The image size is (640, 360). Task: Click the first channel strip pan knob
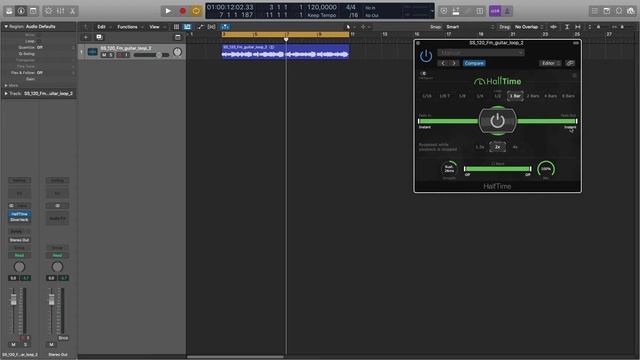pos(19,267)
